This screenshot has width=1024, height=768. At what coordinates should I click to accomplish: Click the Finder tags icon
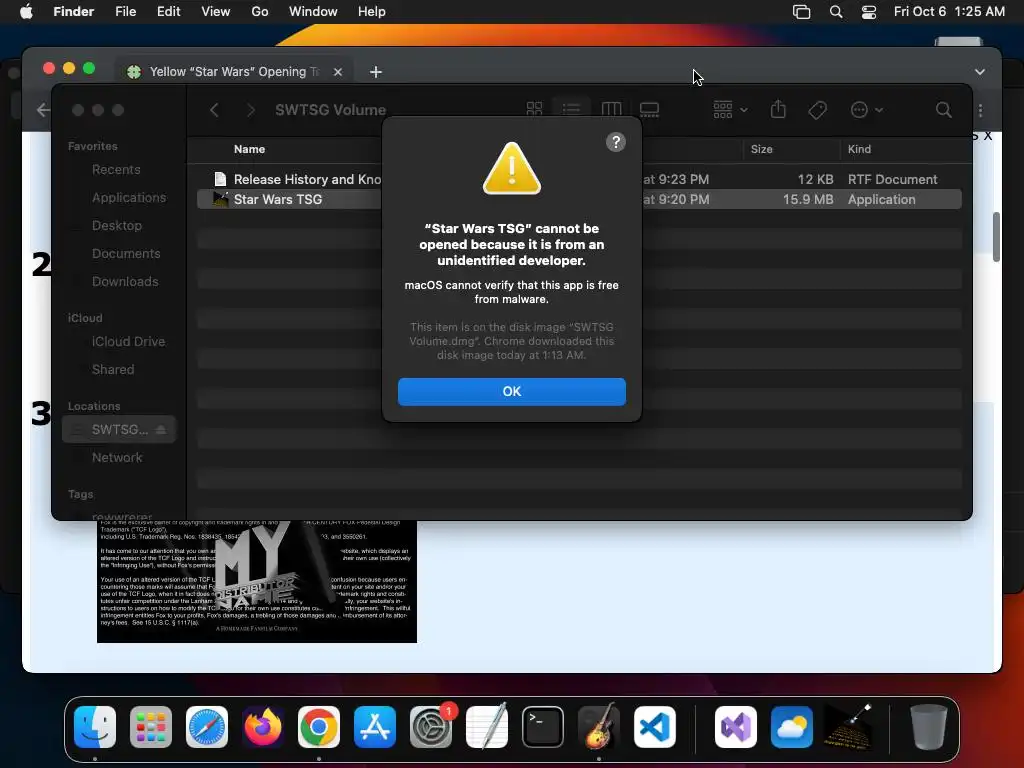click(817, 110)
